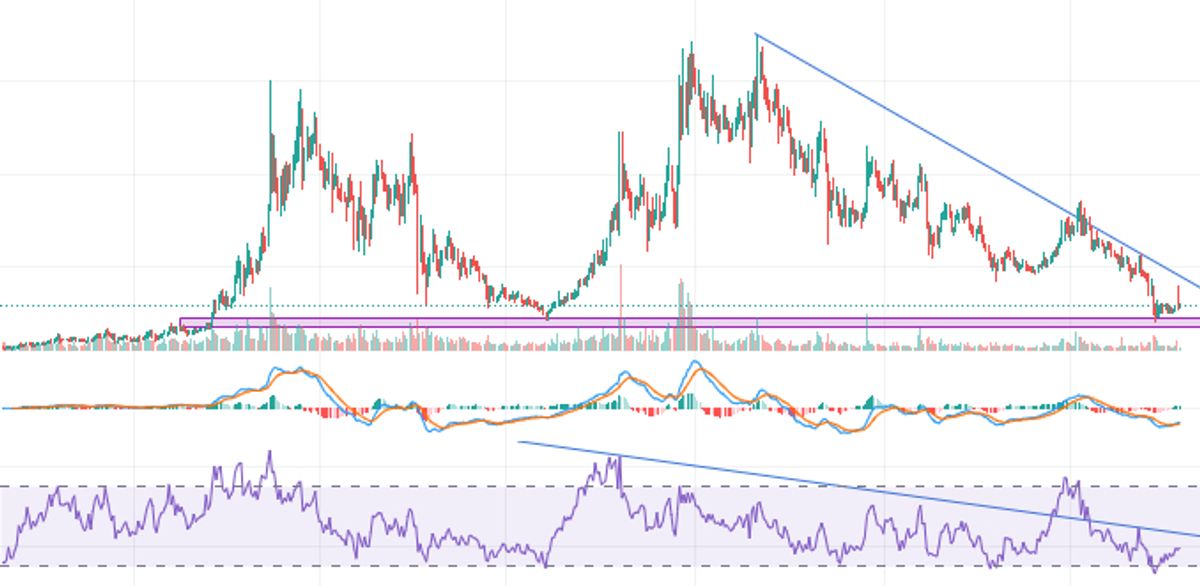Click the last candlestick at chart's right edge

point(1179,298)
